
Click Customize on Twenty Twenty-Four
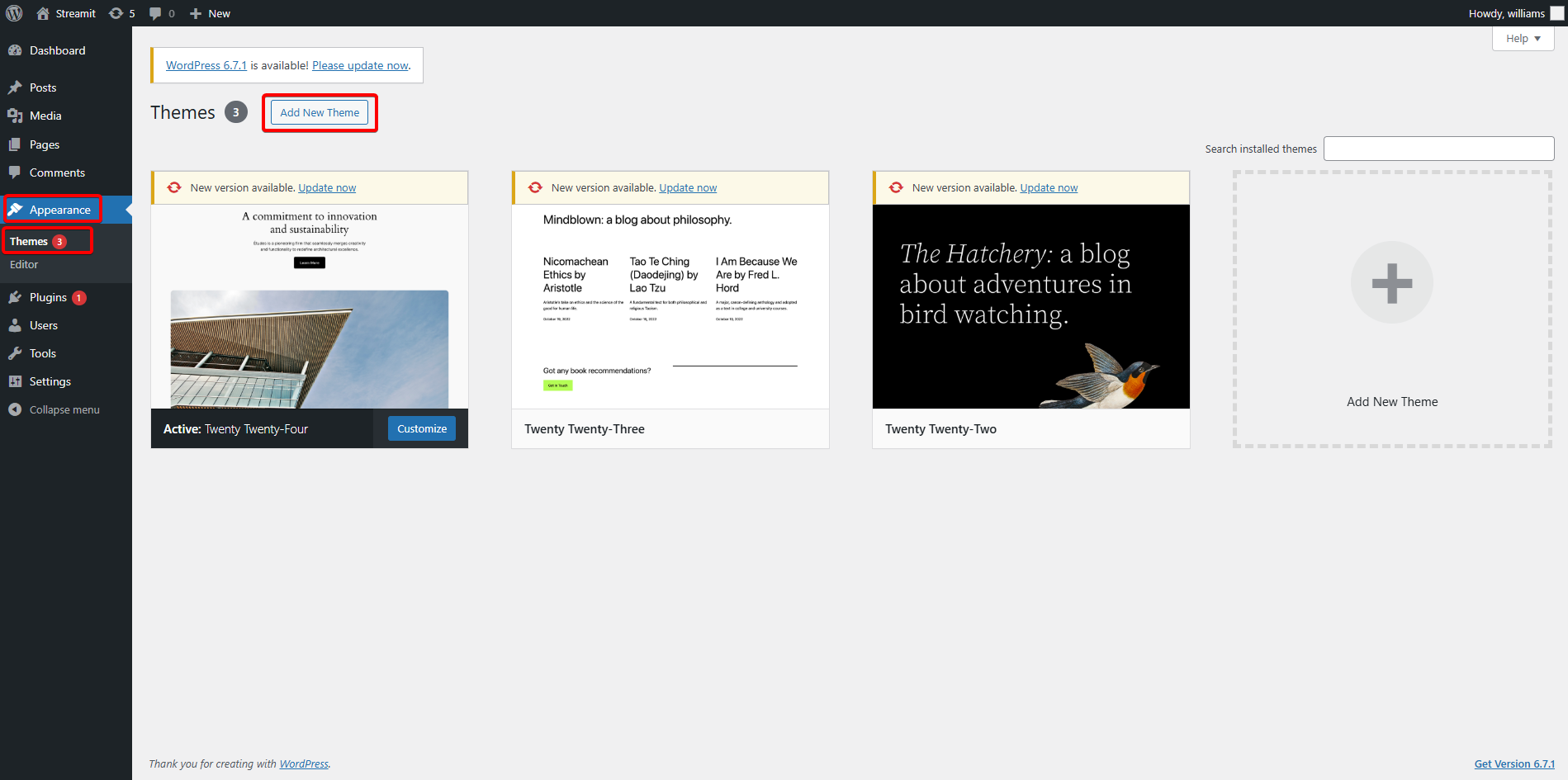pyautogui.click(x=422, y=428)
